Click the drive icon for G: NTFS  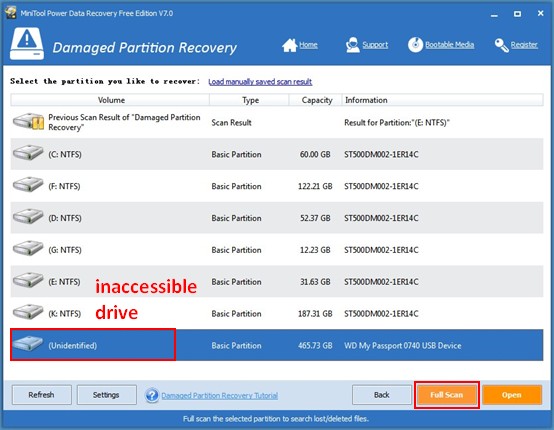tap(28, 249)
